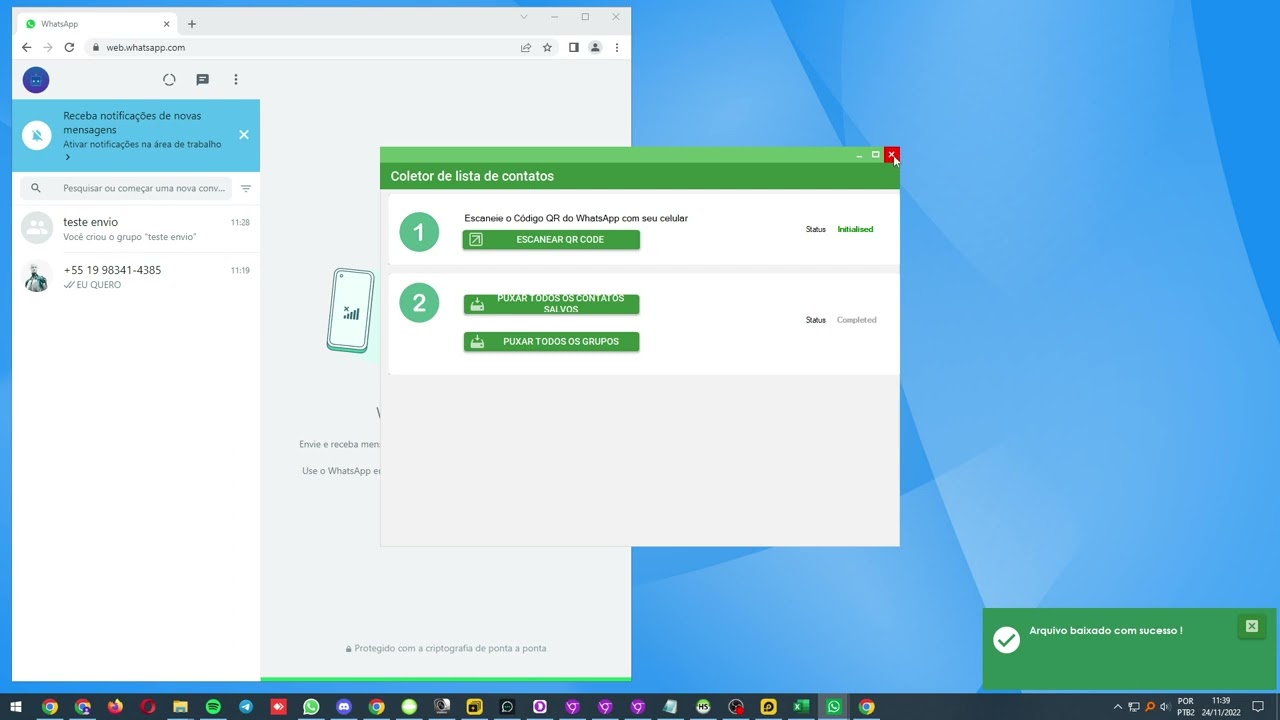Click the network icon in system tray
The height and width of the screenshot is (720, 1280).
click(x=1134, y=707)
